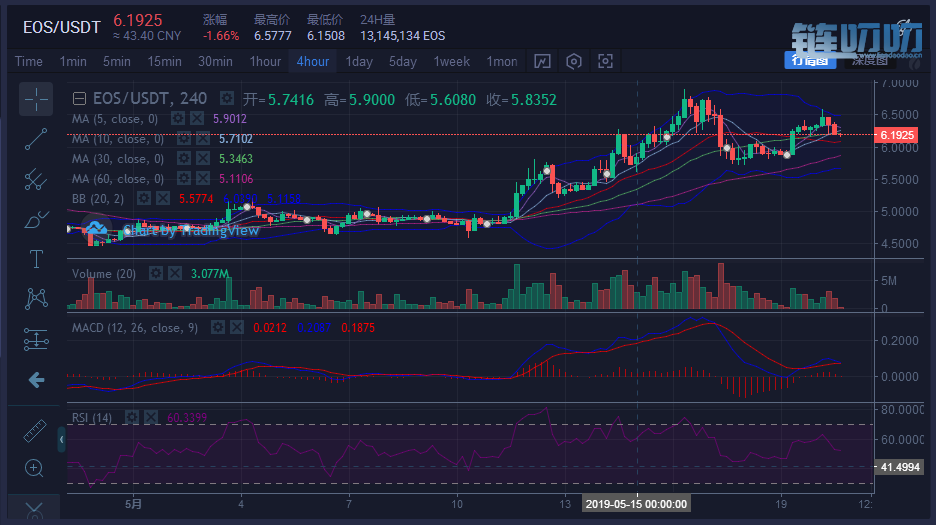This screenshot has height=525, width=936.
Task: Open settings for MA (10, close, 0)
Action: pyautogui.click(x=183, y=139)
